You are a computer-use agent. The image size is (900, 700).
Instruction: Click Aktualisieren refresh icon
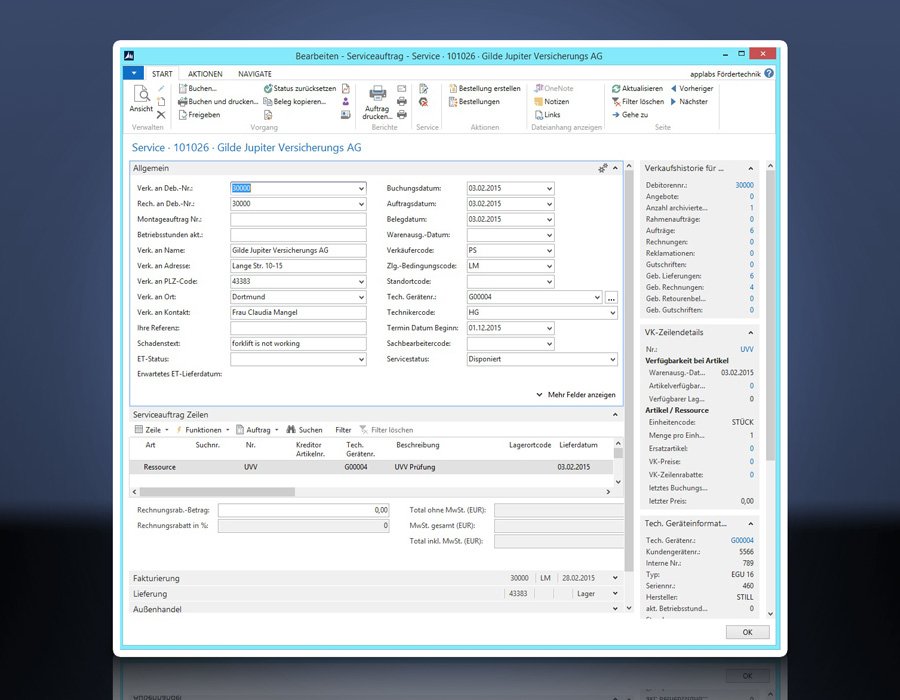[616, 88]
